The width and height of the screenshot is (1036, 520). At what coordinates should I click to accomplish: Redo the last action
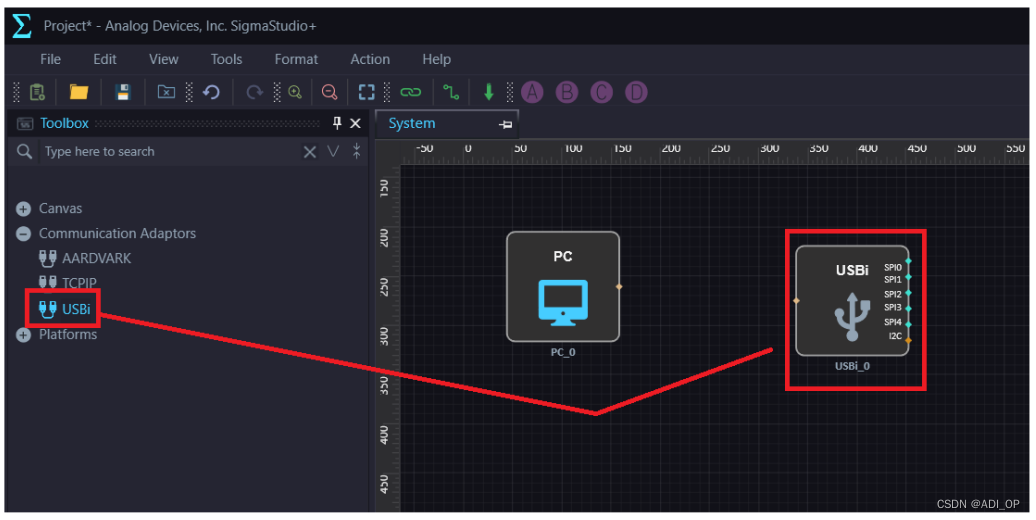coord(254,92)
